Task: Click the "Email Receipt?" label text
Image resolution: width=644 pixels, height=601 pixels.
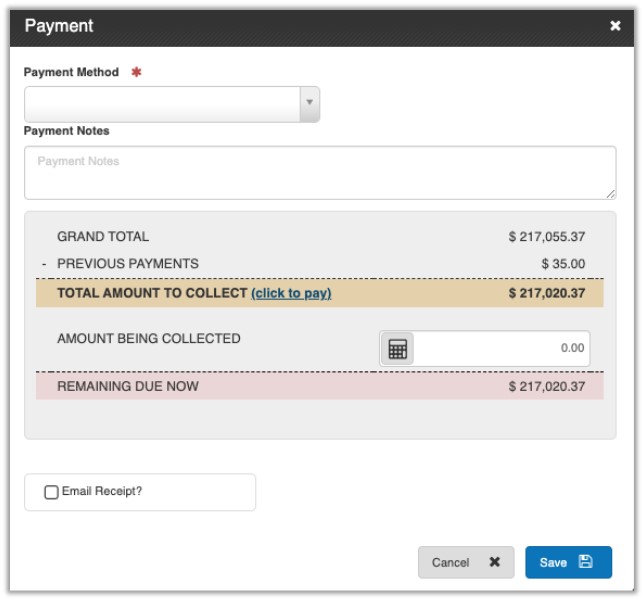Action: 102,492
